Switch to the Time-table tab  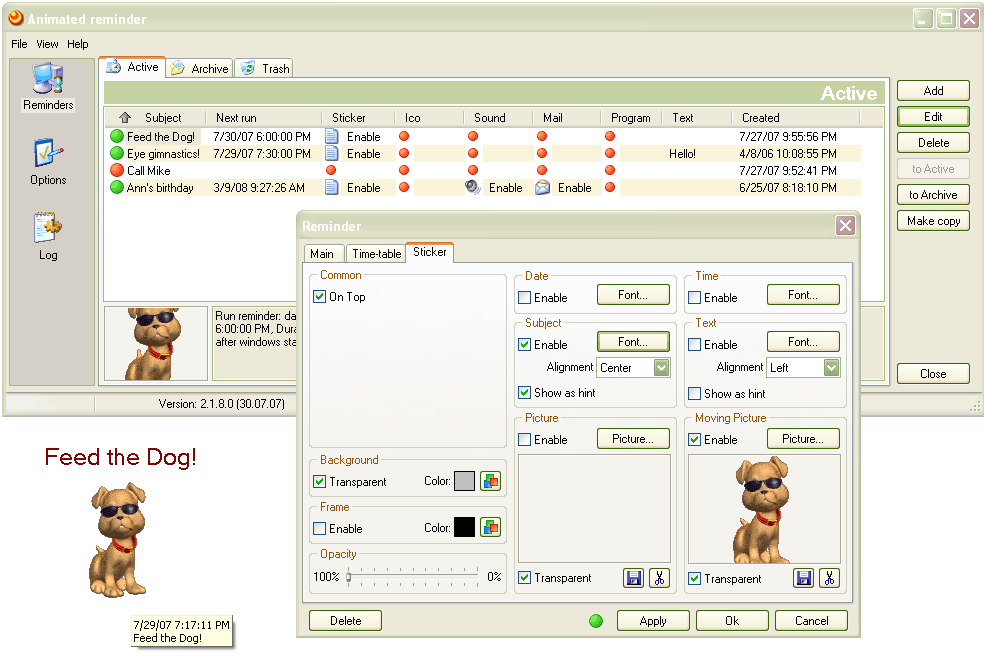click(376, 254)
